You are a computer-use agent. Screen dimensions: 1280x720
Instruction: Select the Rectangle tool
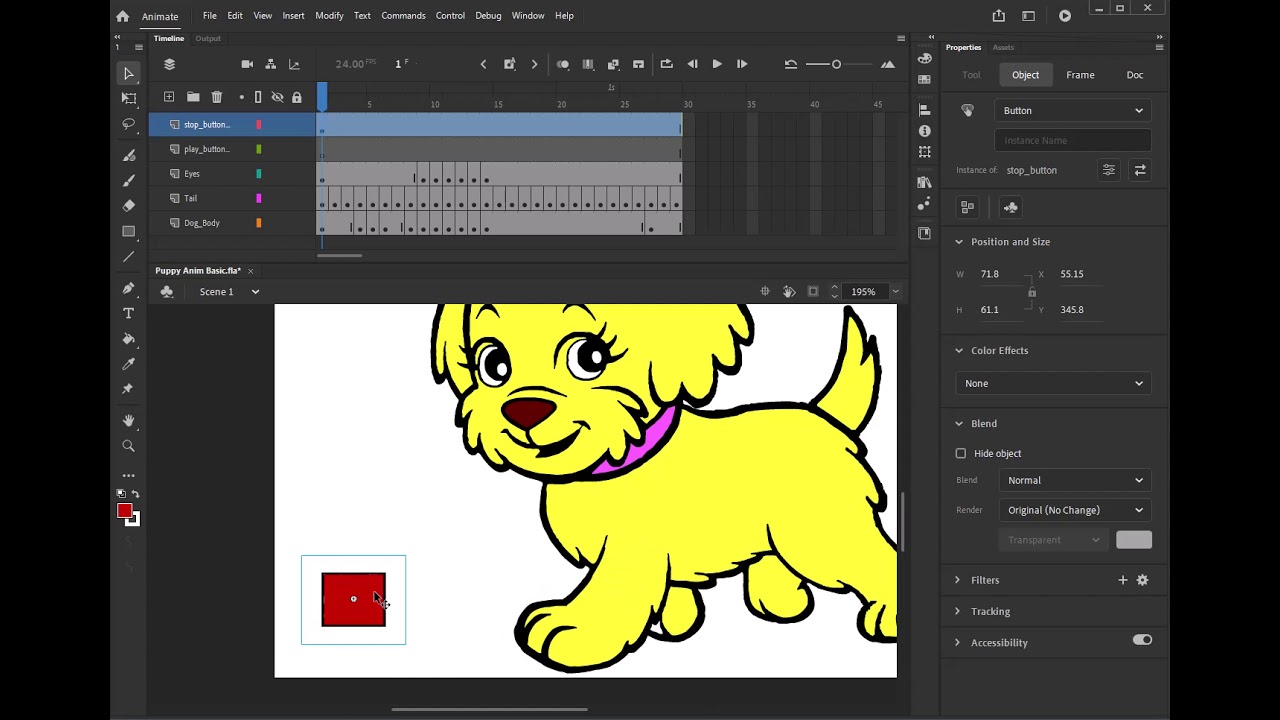coord(128,231)
